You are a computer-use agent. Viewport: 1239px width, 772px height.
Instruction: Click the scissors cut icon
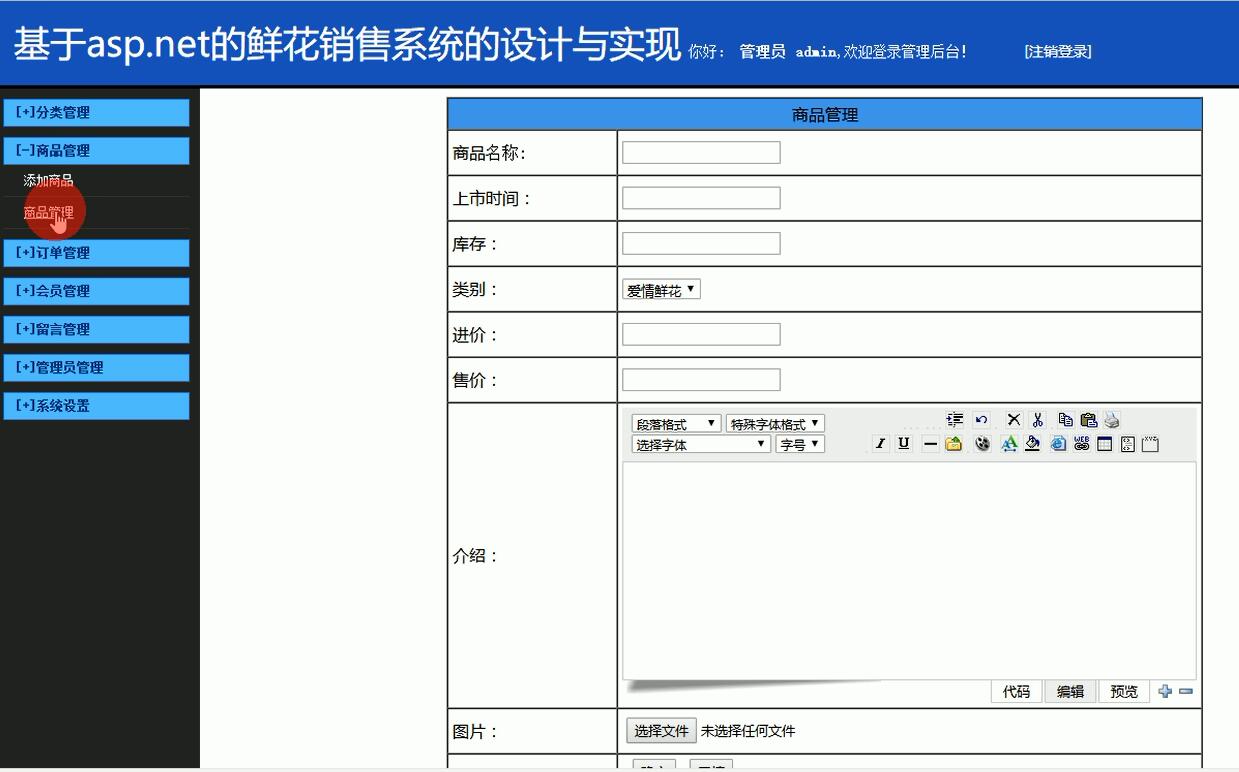pyautogui.click(x=1038, y=419)
